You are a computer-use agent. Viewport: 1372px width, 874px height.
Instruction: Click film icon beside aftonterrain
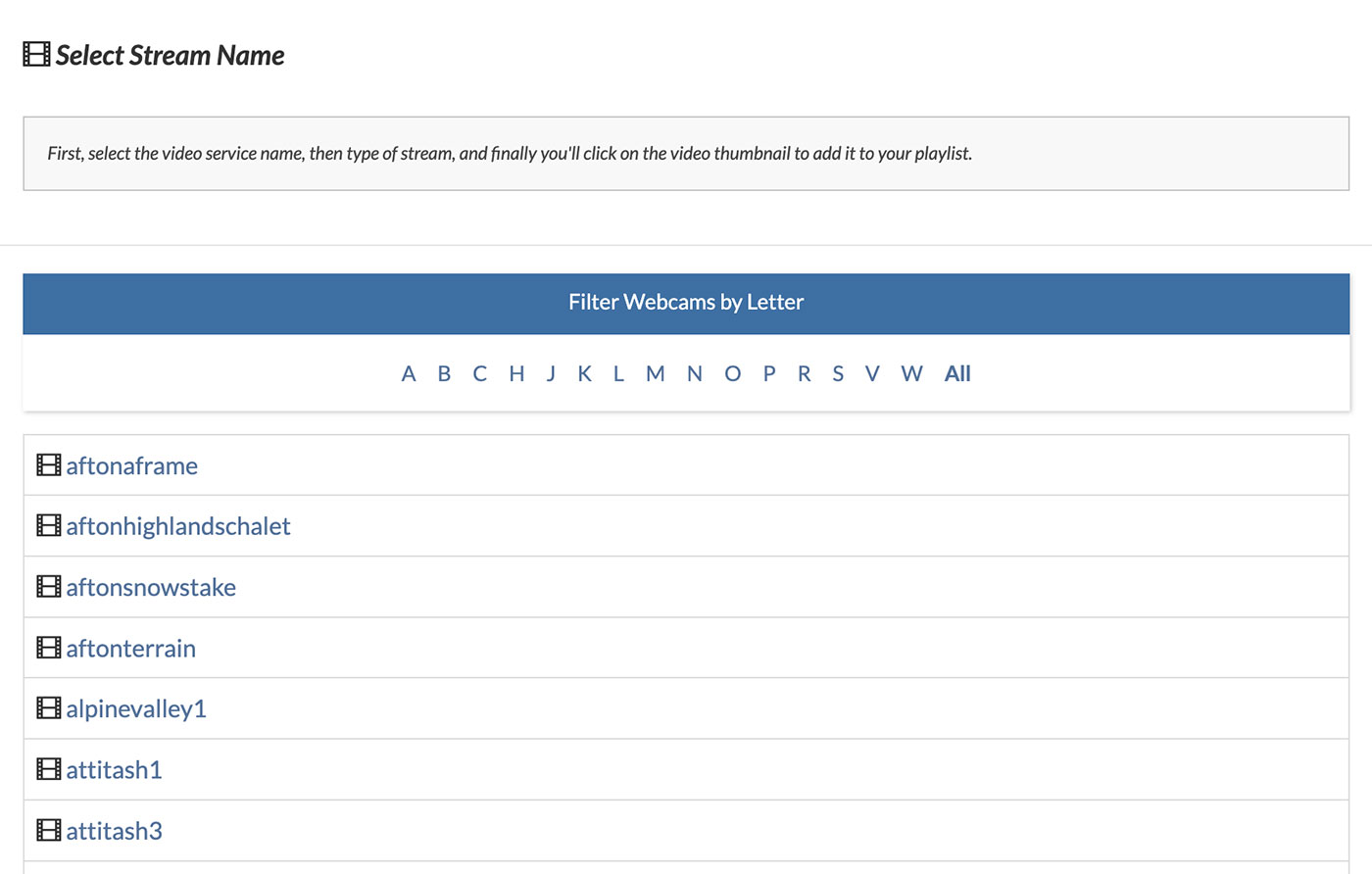[49, 648]
